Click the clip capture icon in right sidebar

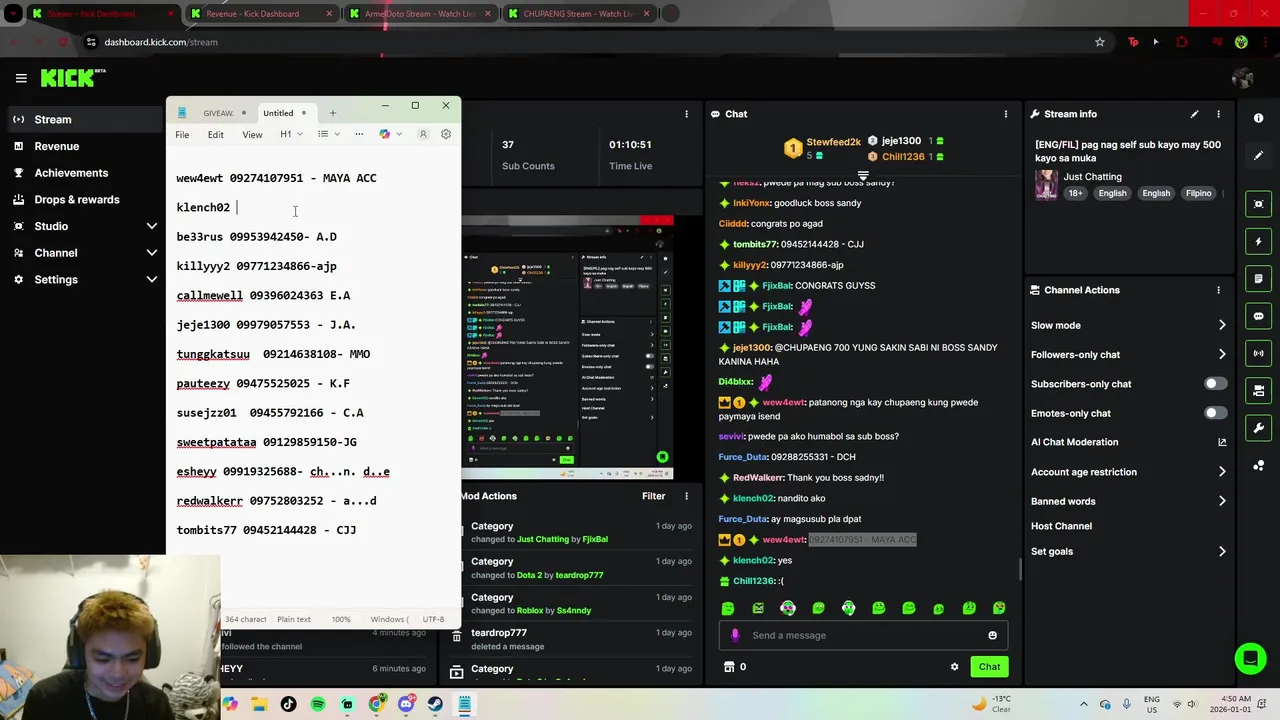click(x=1259, y=204)
